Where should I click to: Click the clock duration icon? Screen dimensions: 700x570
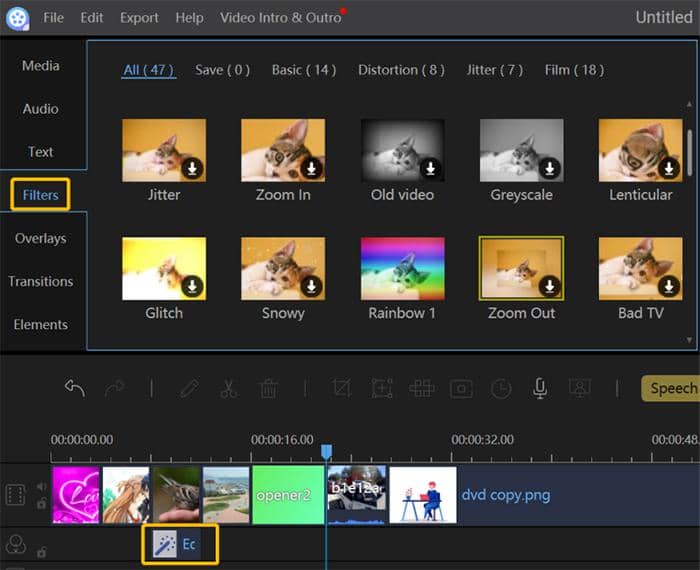[501, 388]
